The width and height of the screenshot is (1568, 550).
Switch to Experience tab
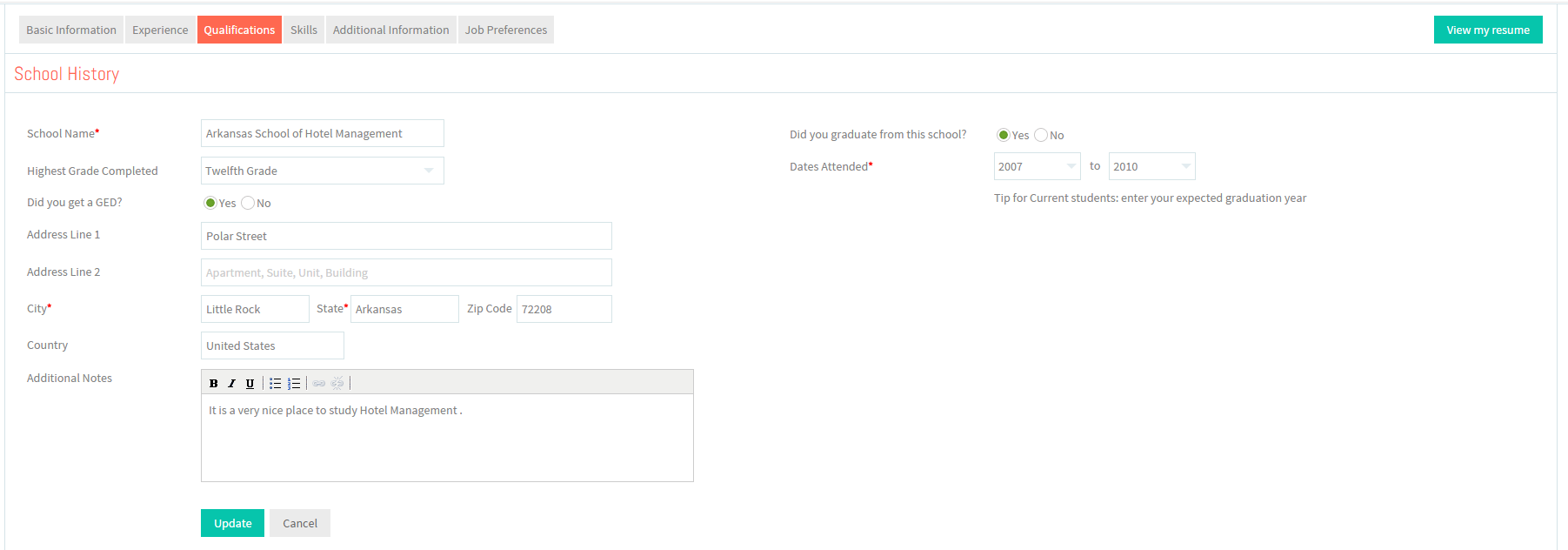pyautogui.click(x=160, y=30)
